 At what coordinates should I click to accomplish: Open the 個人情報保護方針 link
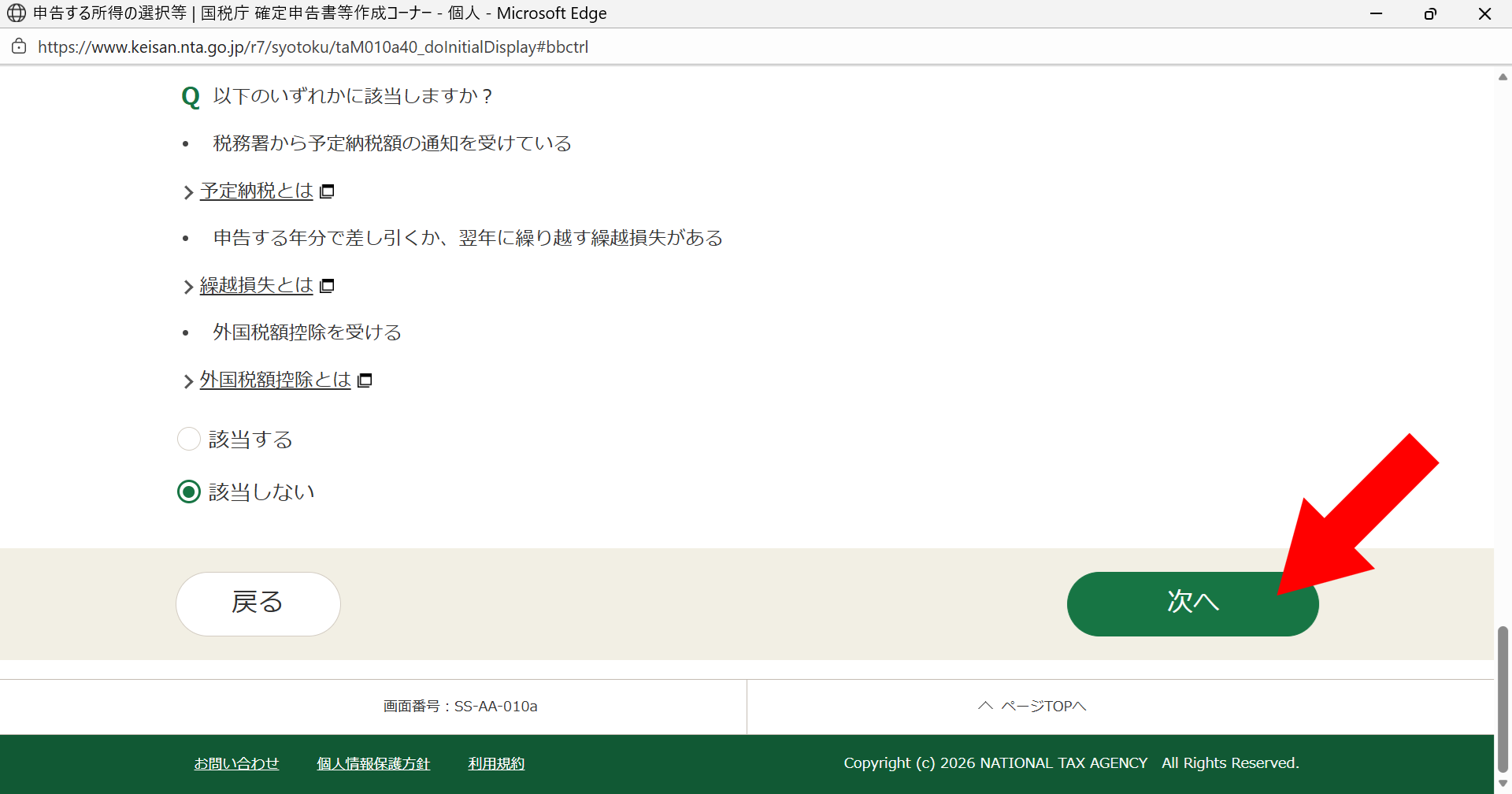[x=372, y=762]
